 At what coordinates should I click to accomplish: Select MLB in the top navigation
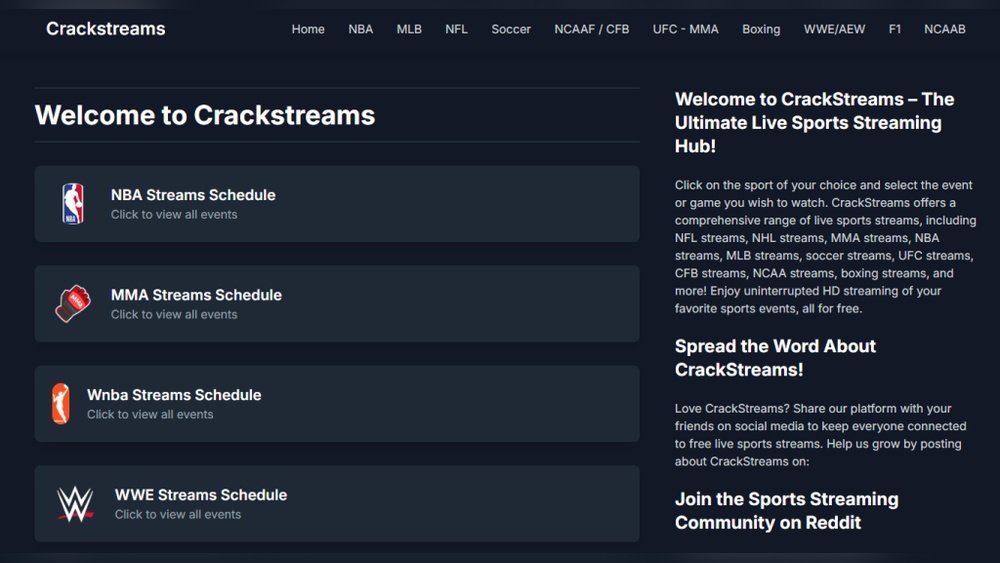click(409, 29)
